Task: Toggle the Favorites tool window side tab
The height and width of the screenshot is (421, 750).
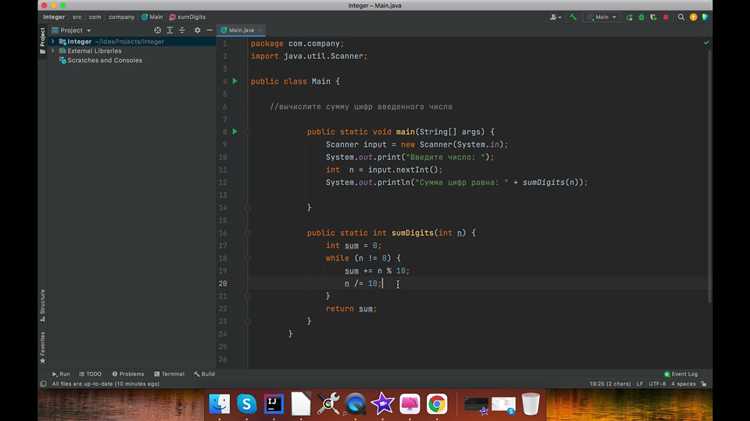Action: click(x=42, y=347)
